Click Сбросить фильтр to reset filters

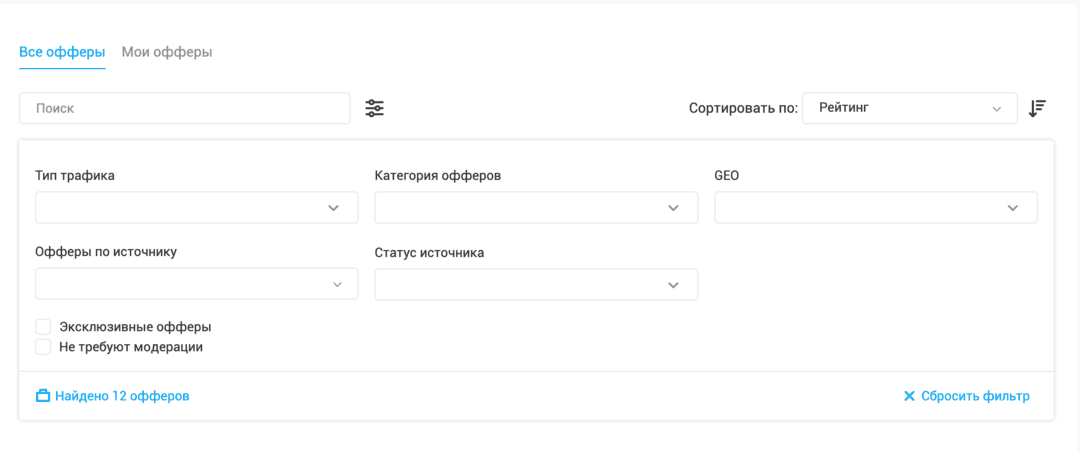pyautogui.click(x=966, y=396)
